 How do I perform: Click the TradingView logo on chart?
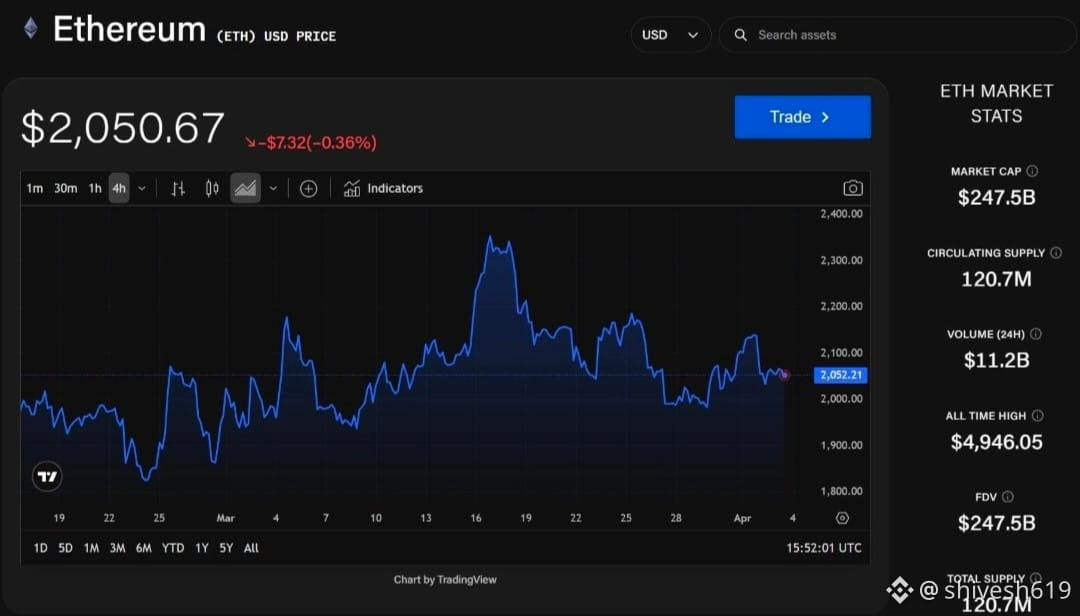(48, 476)
